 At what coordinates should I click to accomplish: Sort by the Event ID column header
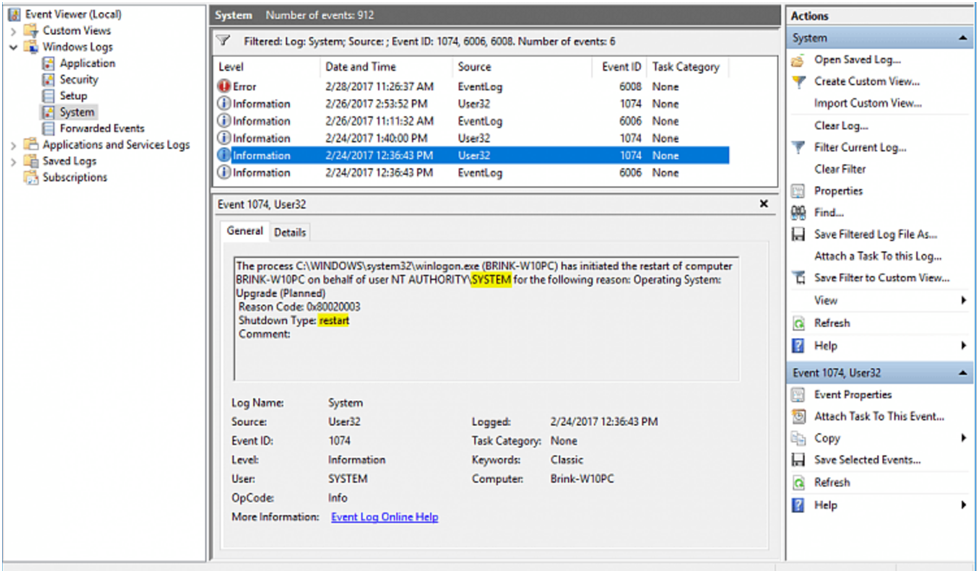coord(619,67)
